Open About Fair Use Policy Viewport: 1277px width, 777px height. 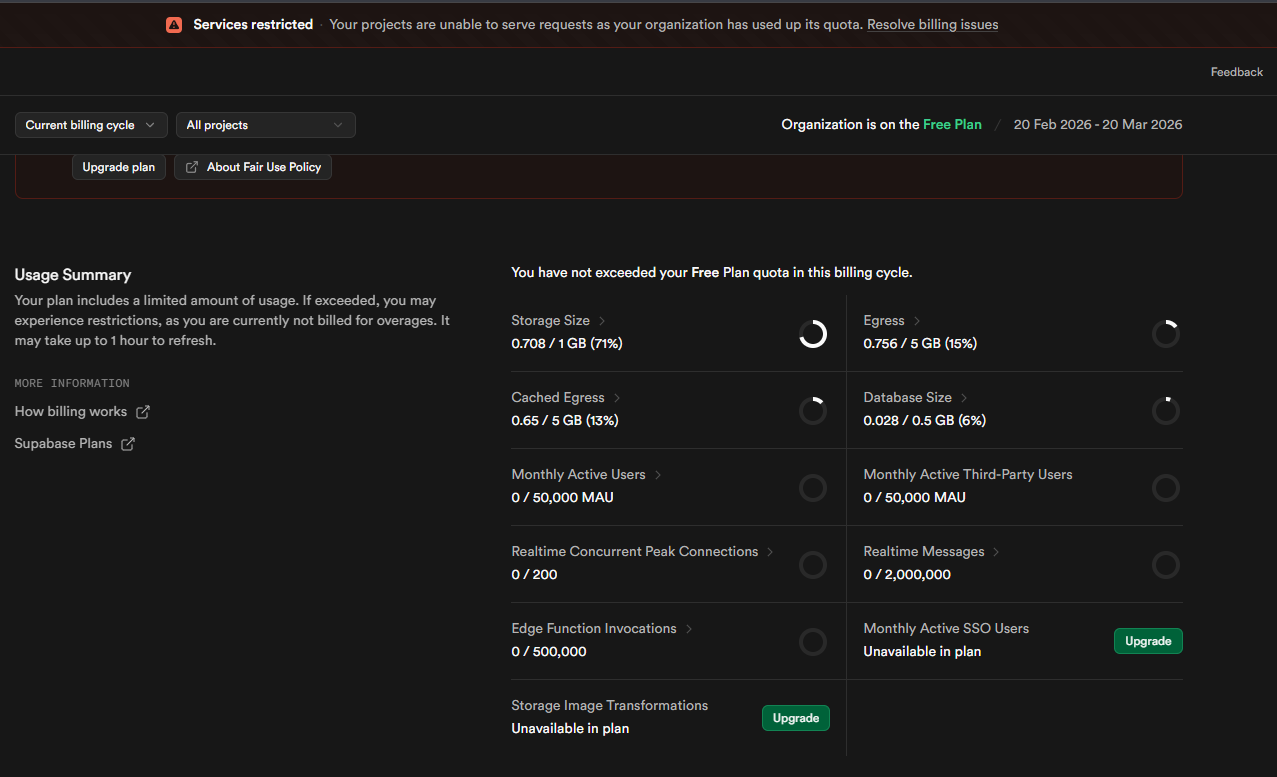click(252, 167)
